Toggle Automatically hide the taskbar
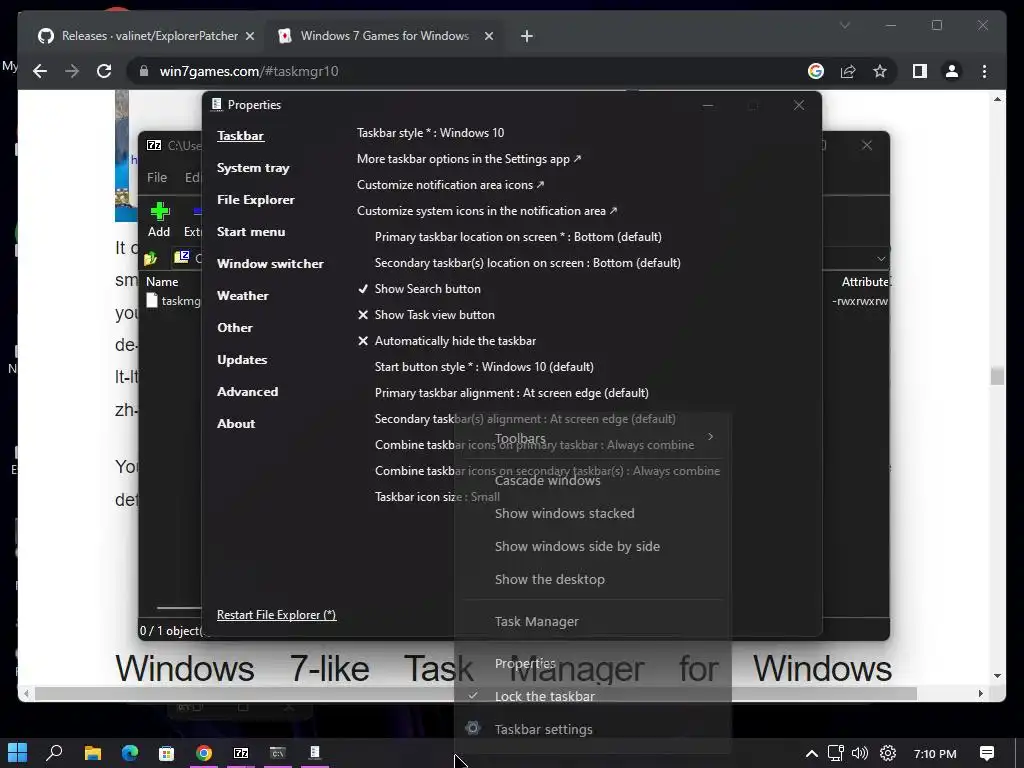This screenshot has height=768, width=1024. (x=447, y=341)
